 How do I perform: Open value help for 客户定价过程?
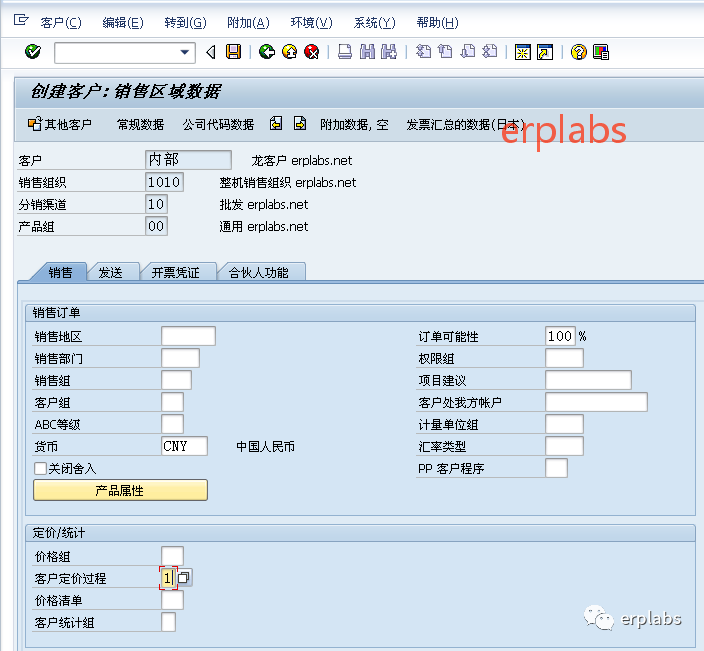(184, 578)
